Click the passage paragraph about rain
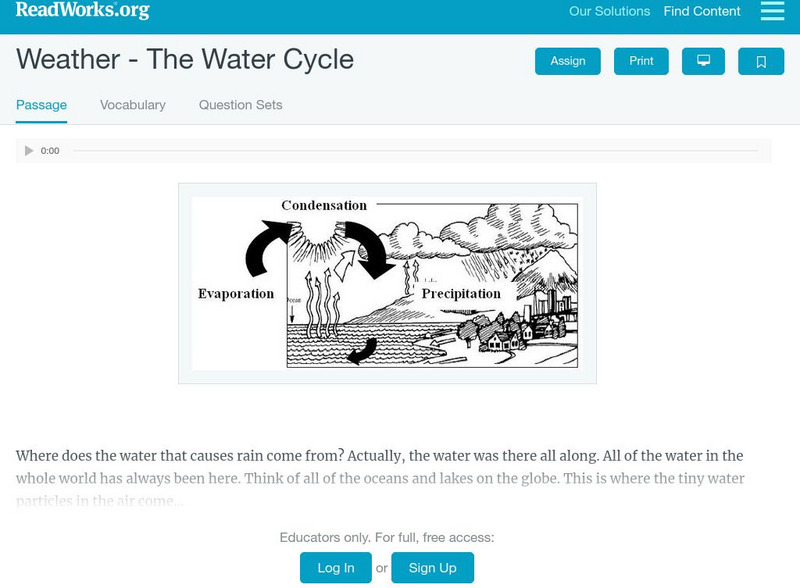 [x=380, y=467]
